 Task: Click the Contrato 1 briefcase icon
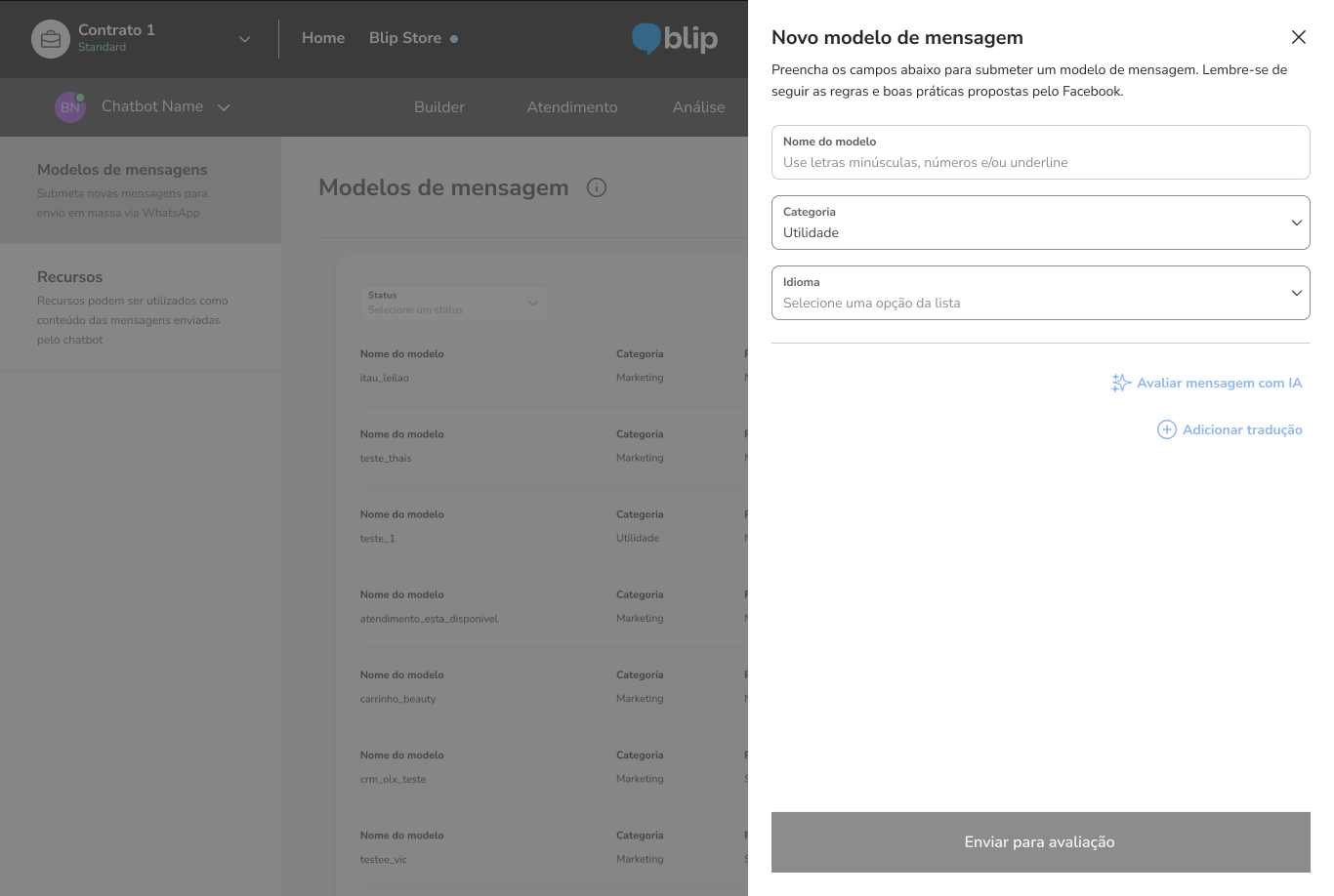pos(51,39)
